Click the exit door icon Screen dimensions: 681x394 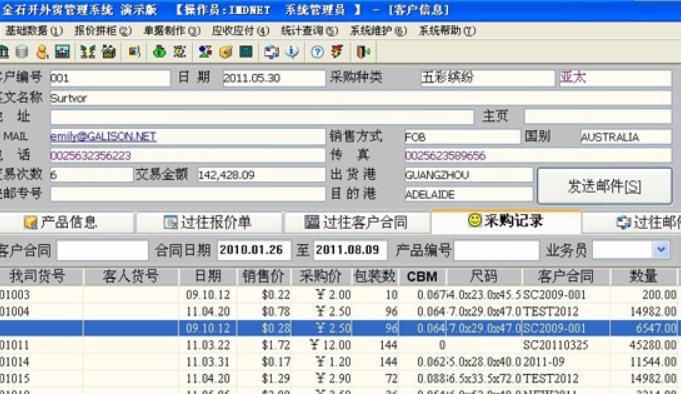(x=363, y=52)
